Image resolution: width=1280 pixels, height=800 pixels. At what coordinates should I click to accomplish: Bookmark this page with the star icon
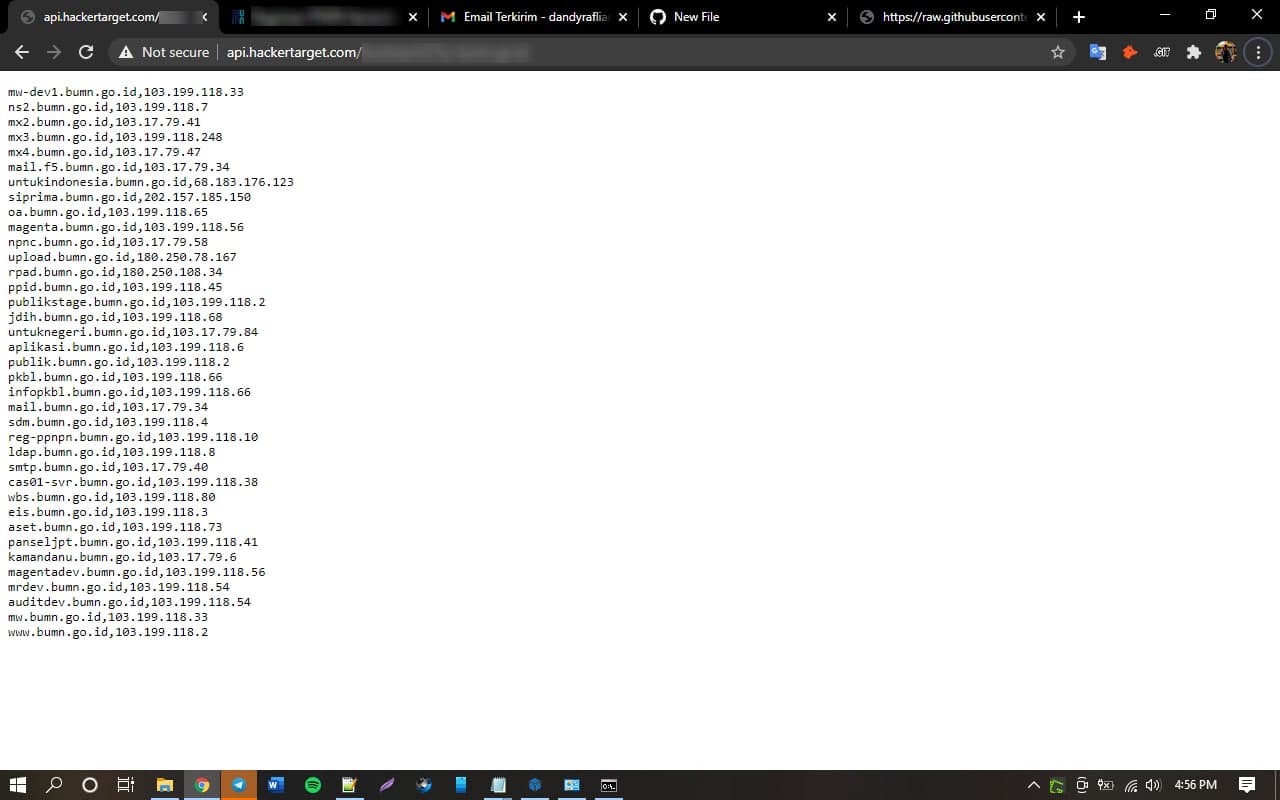(1057, 52)
